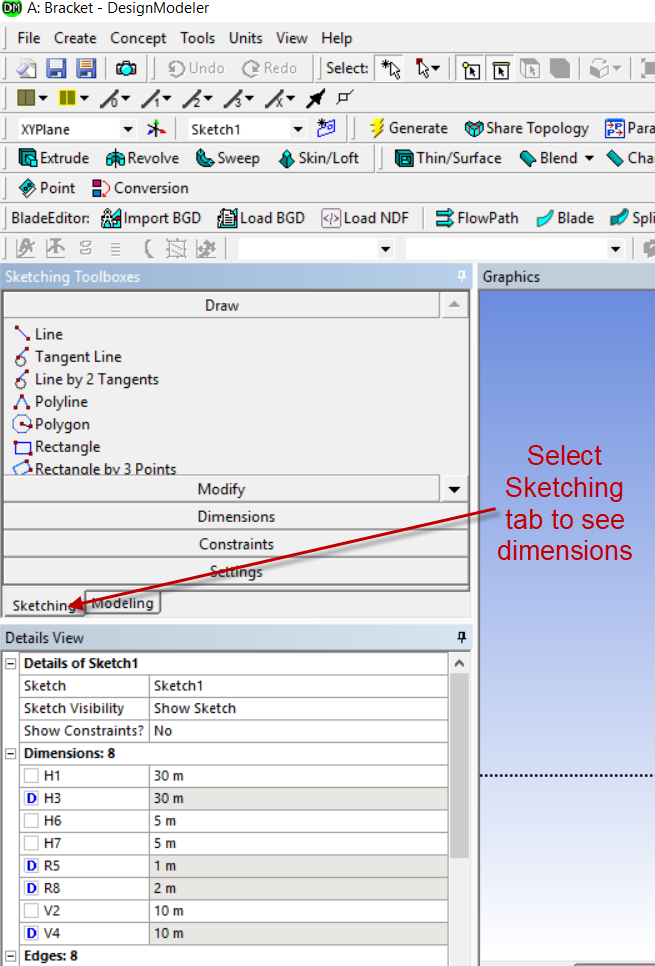Viewport: 655px width, 966px height.
Task: Toggle the R5 dimension parameter checkbox
Action: pyautogui.click(x=31, y=866)
